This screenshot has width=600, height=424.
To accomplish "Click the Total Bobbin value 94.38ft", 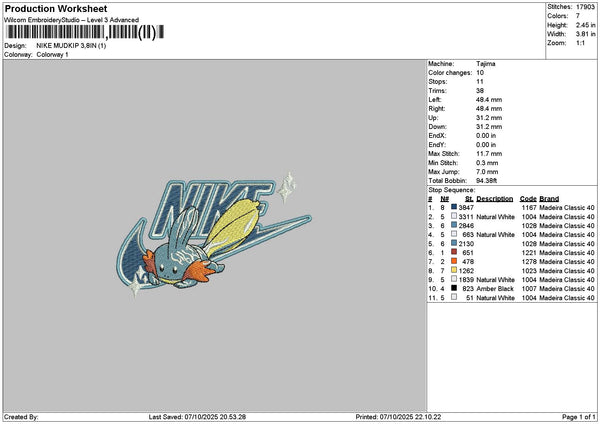I will tap(486, 181).
